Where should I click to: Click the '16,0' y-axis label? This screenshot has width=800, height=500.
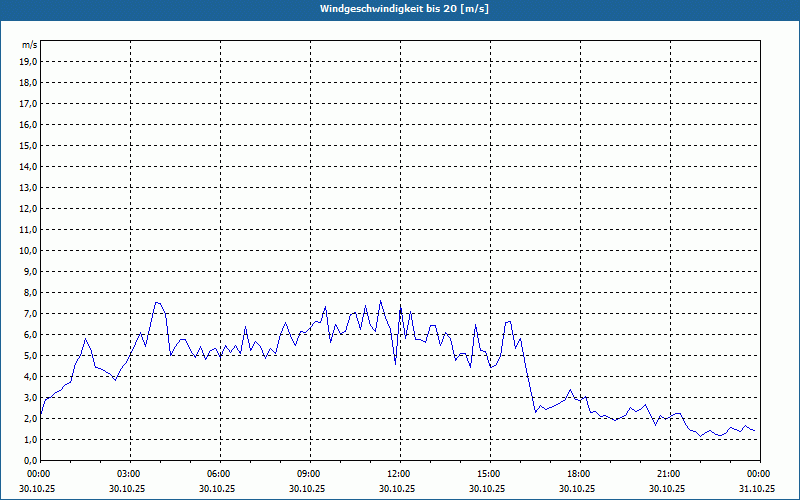point(28,124)
